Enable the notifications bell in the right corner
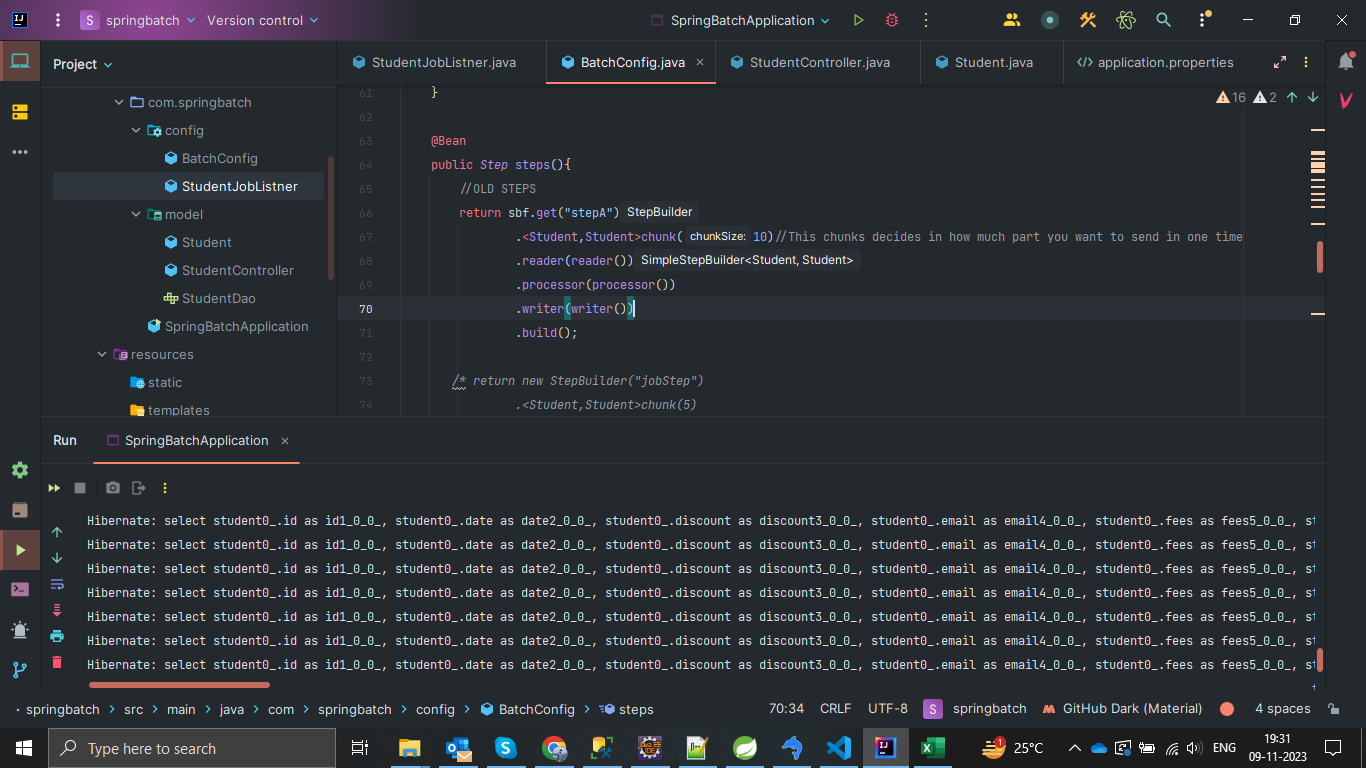This screenshot has height=768, width=1366. point(1345,61)
